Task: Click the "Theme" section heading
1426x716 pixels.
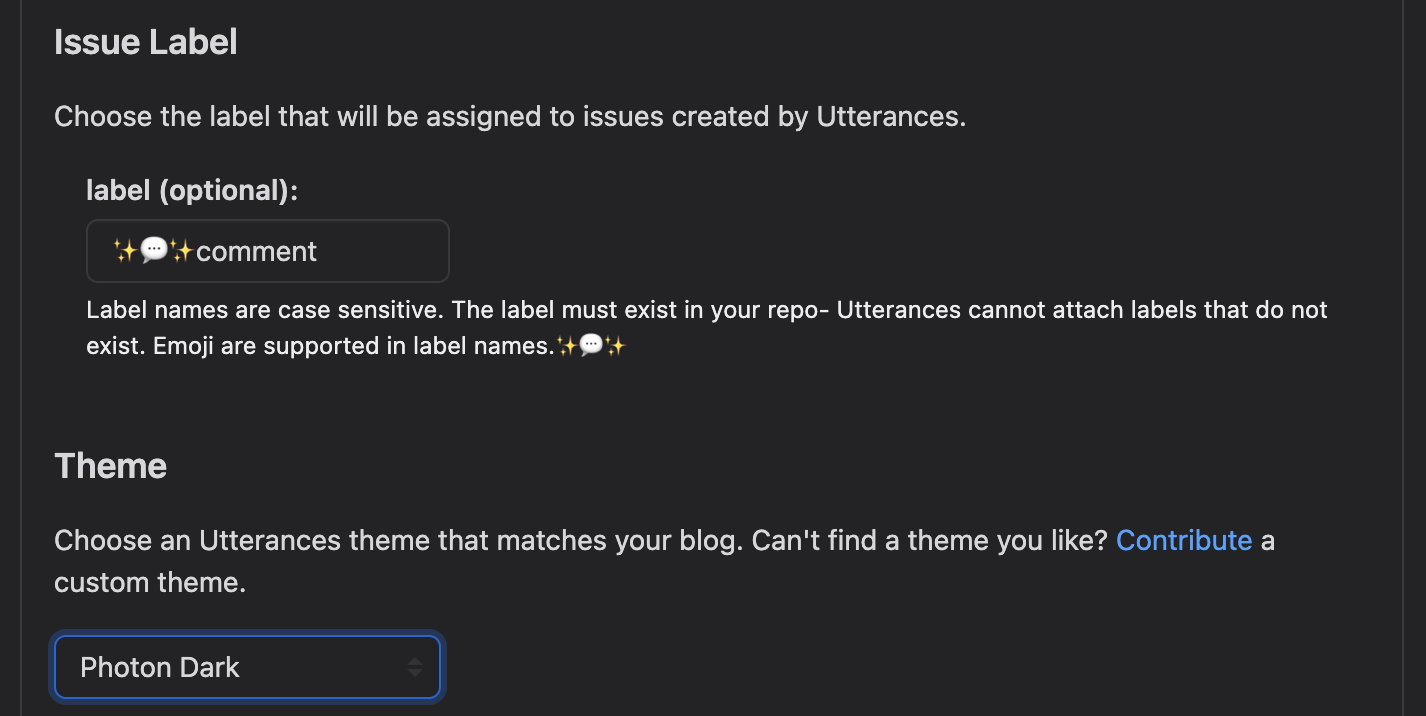Action: 110,466
